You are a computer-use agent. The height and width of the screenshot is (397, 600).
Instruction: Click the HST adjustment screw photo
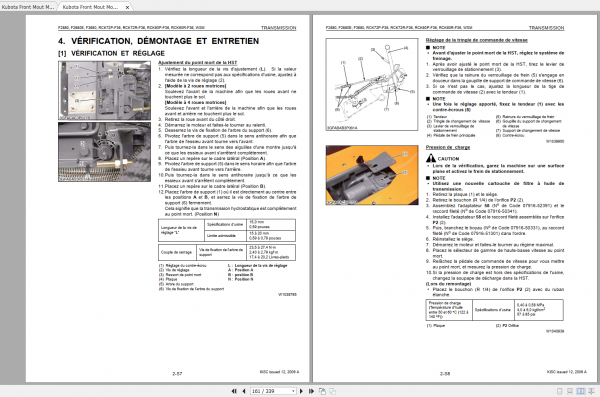pos(104,91)
